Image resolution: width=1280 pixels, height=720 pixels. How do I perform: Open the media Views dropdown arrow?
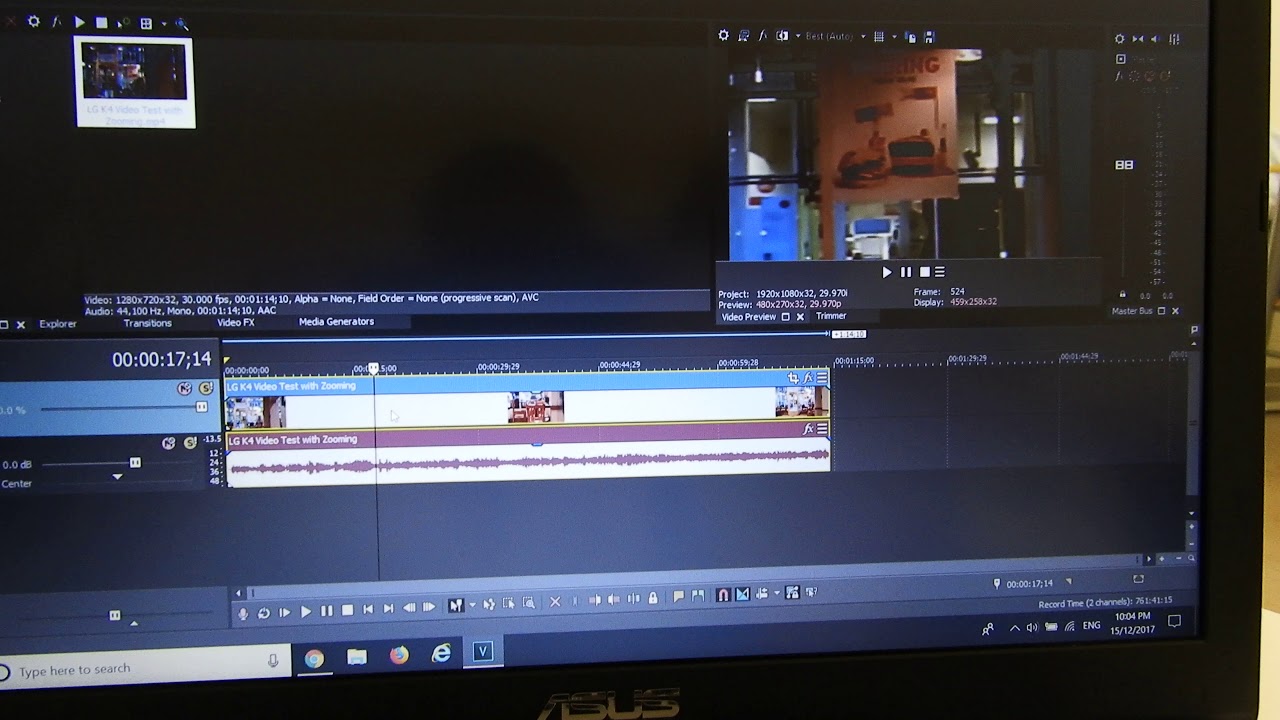pos(163,23)
